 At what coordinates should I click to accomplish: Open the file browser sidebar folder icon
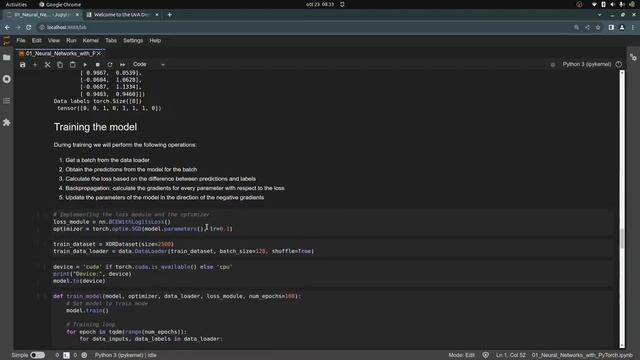[x=7, y=58]
